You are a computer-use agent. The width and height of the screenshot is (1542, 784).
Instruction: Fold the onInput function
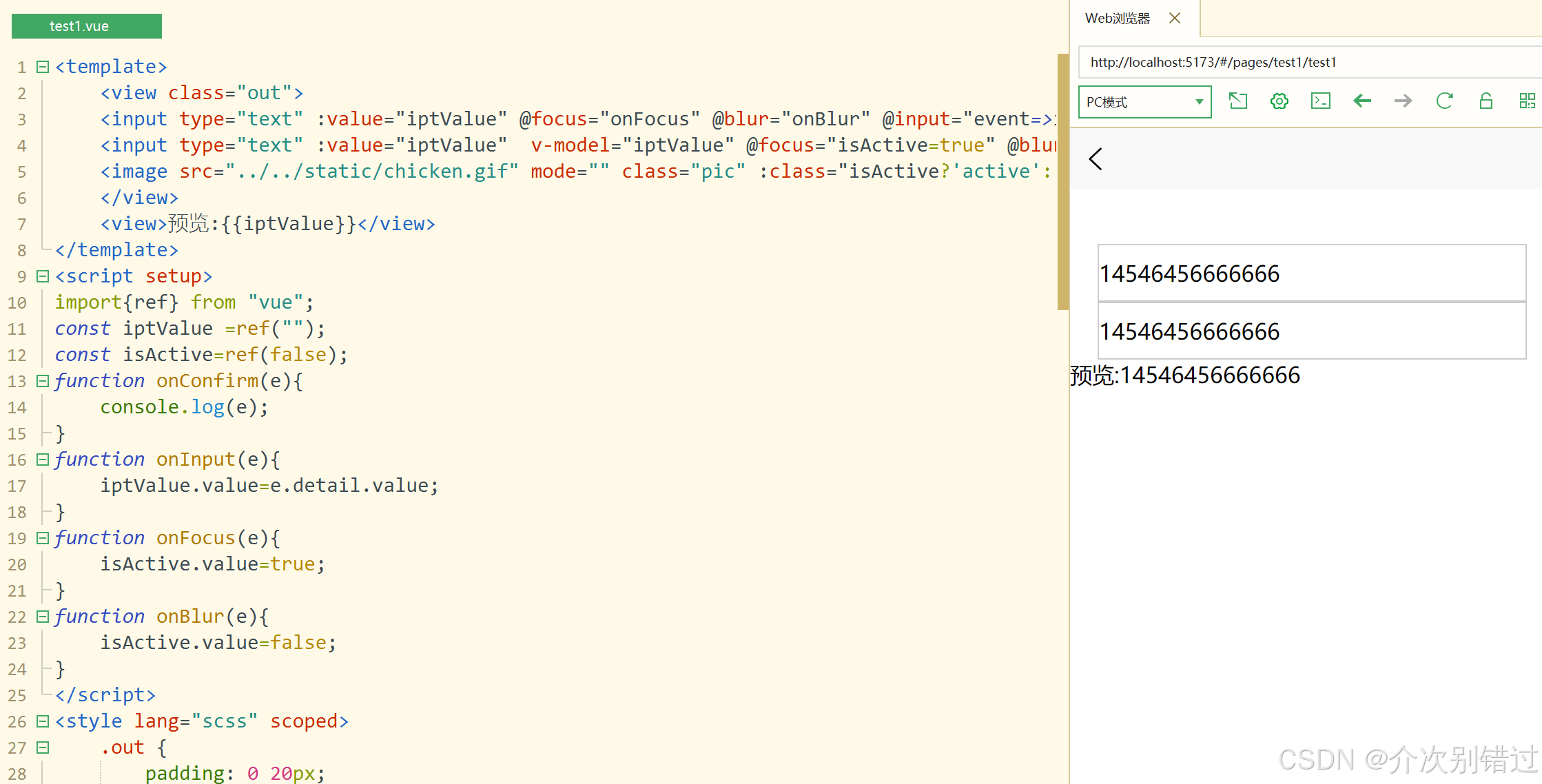pos(43,460)
